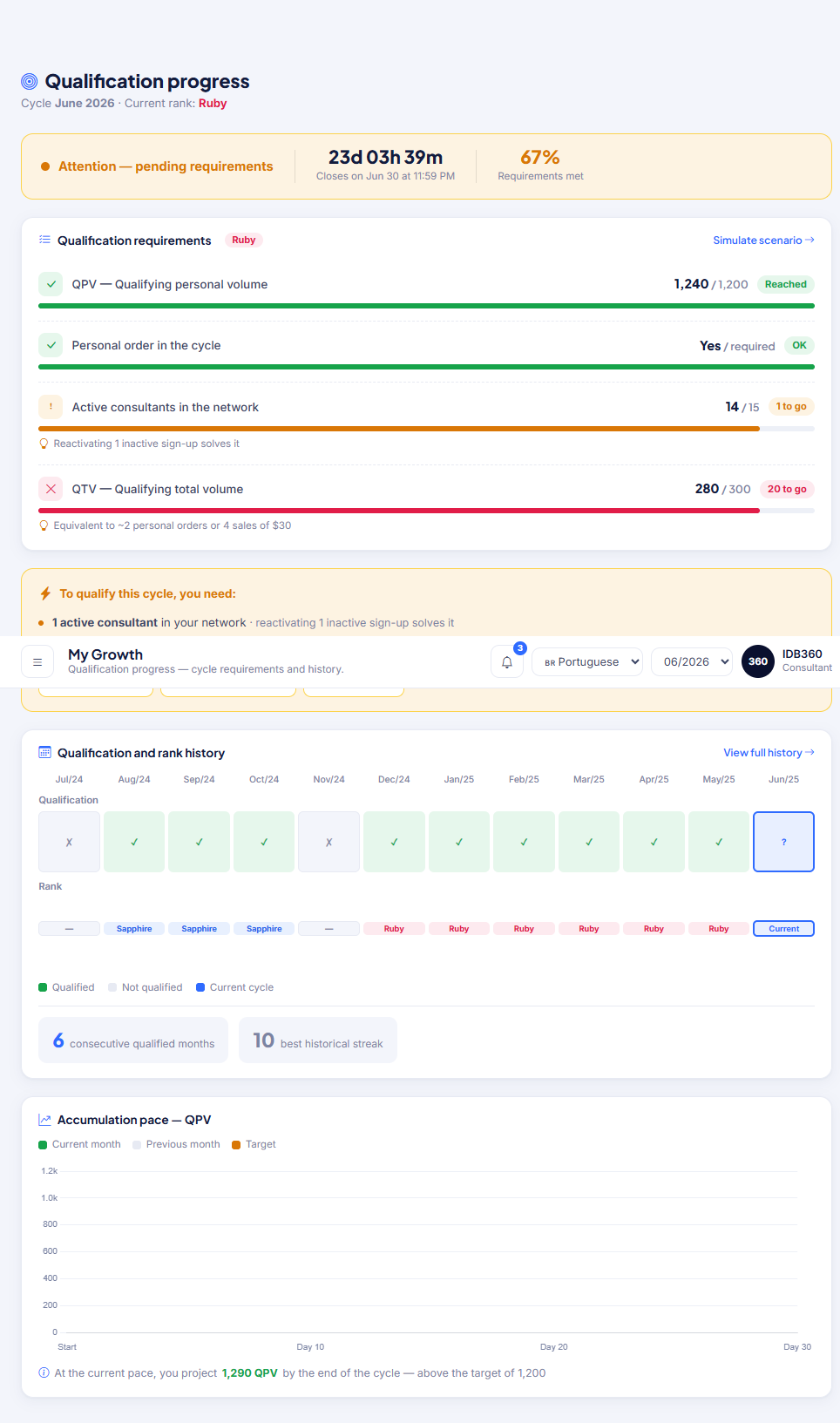
Task: Click the Sapphire rank badge under Aug/24
Action: [x=134, y=929]
